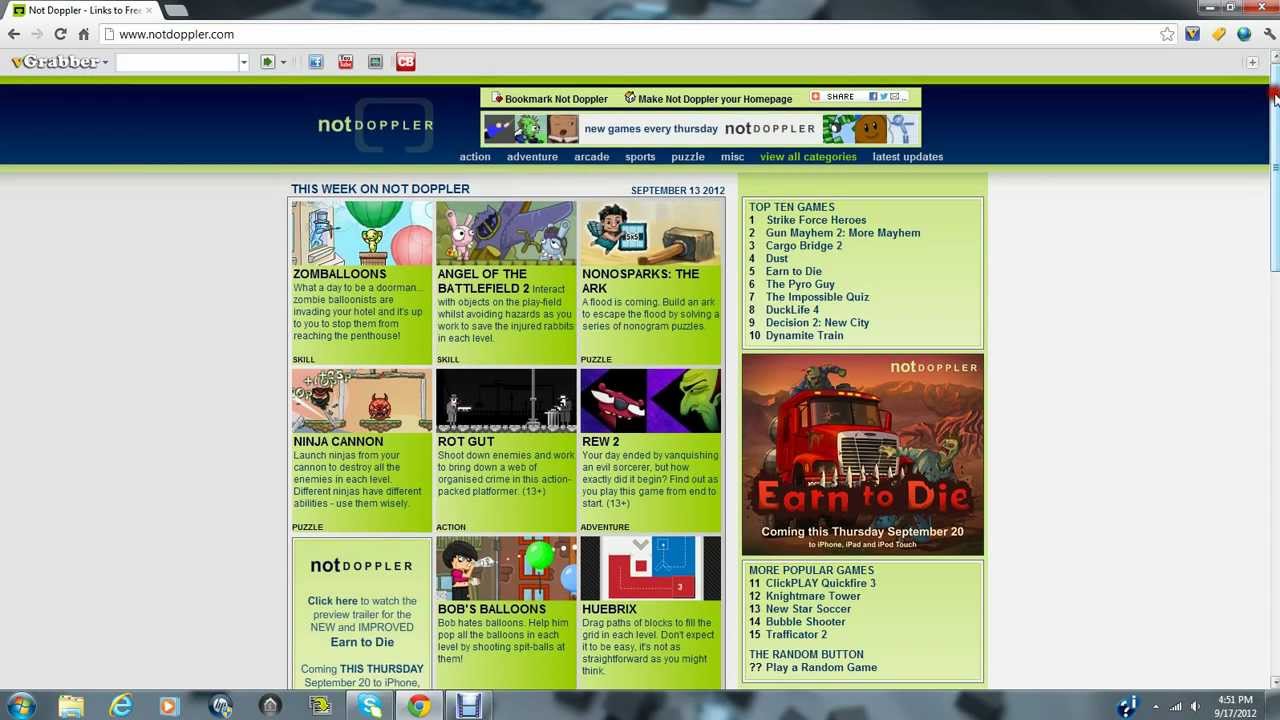
Task: Click the vGrabber search input field
Action: point(176,62)
